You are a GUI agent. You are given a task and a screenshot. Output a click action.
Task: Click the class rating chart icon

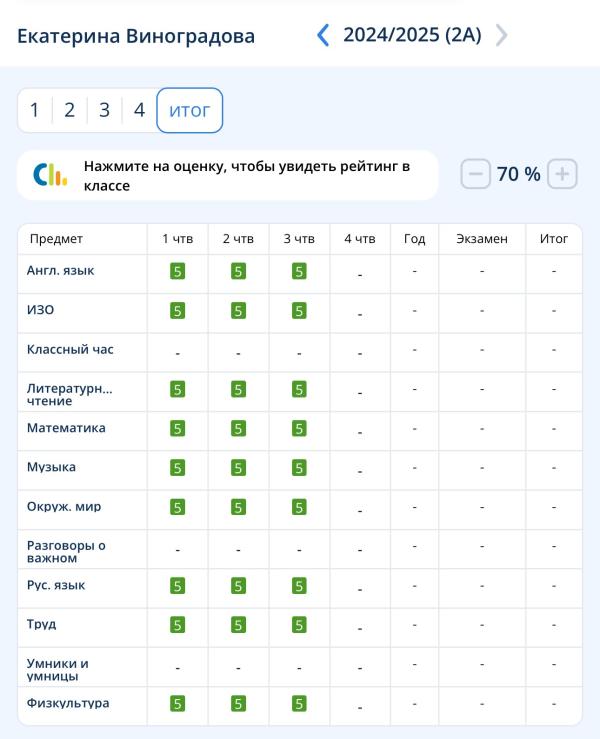[x=50, y=175]
